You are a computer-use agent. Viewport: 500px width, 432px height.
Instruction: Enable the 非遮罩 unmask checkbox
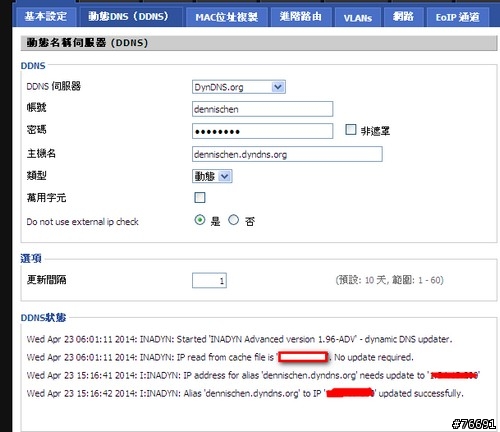click(350, 130)
